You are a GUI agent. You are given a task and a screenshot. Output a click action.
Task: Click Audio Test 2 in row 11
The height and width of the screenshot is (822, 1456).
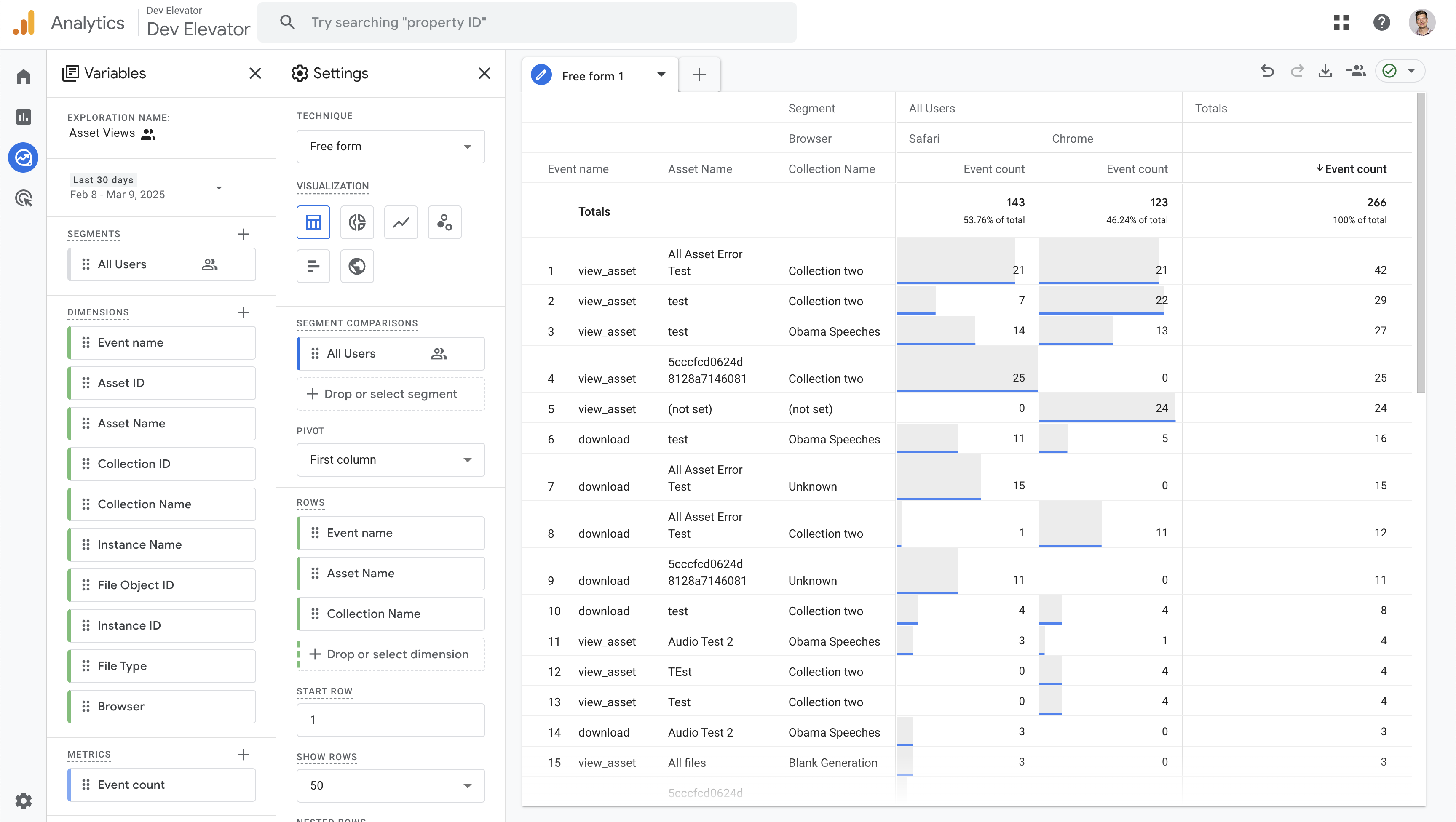click(x=700, y=642)
